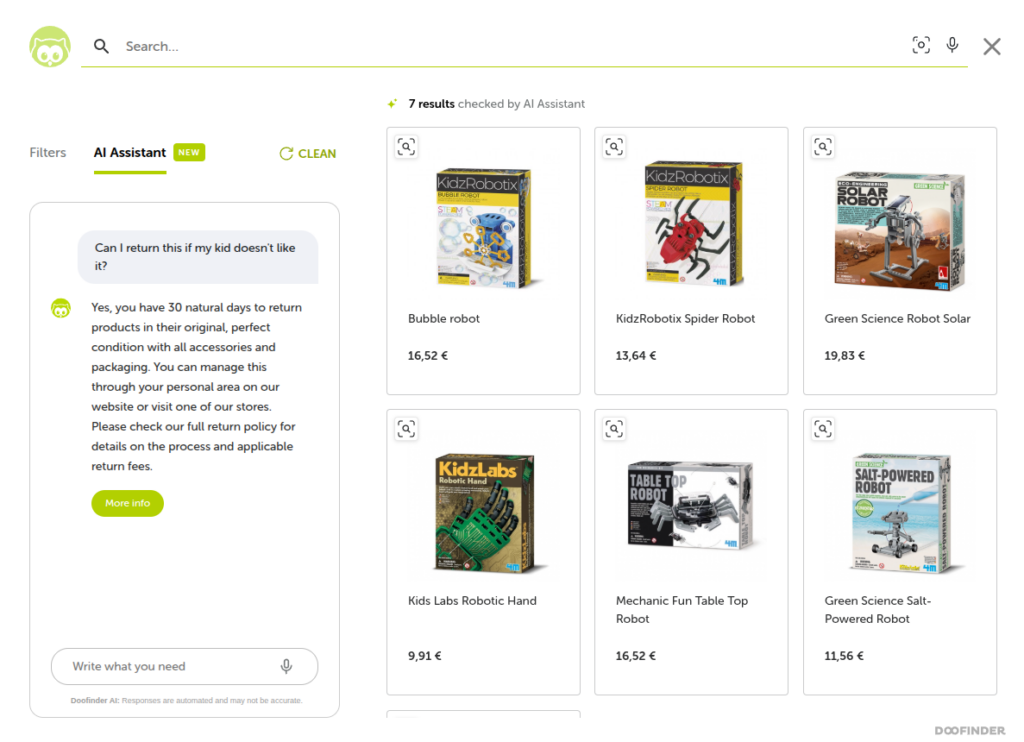Click the More info button
The height and width of the screenshot is (742, 1024).
pyautogui.click(x=127, y=503)
